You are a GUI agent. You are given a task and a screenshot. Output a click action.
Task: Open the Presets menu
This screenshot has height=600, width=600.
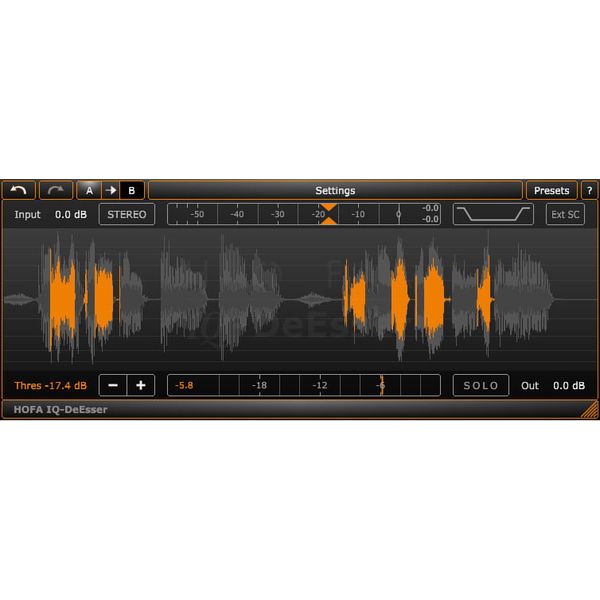tap(551, 190)
